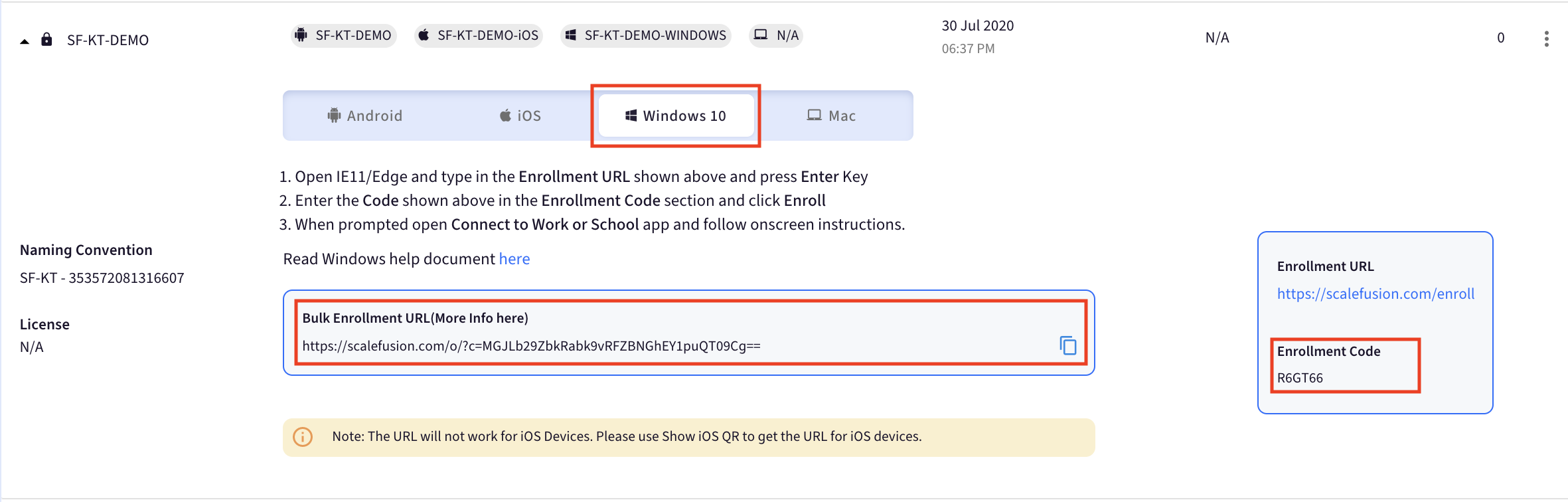Open the three-dot options menu
The width and height of the screenshot is (1568, 502).
[1547, 39]
